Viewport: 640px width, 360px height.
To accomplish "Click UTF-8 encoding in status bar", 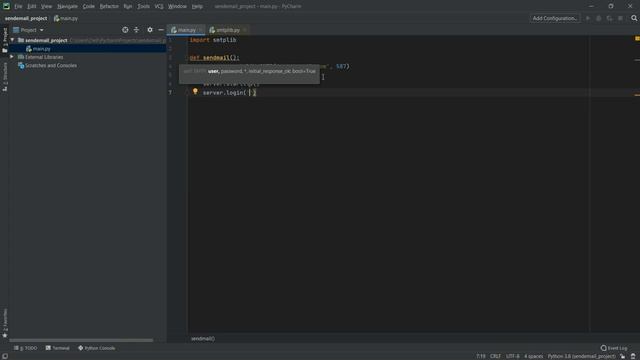I will 513,356.
